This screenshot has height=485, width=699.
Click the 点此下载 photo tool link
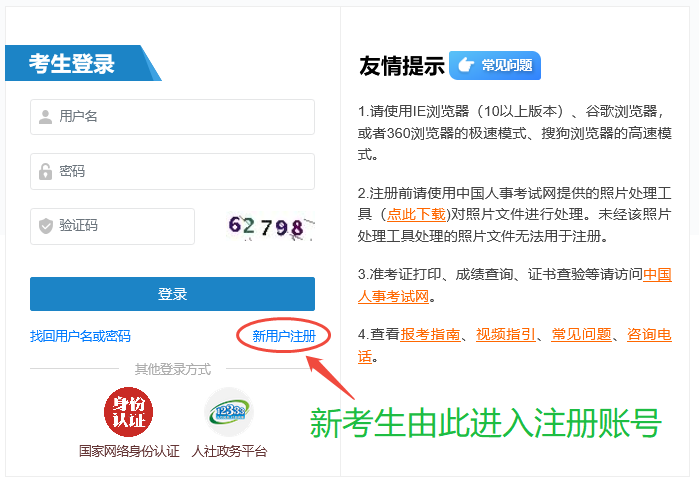[x=417, y=214]
